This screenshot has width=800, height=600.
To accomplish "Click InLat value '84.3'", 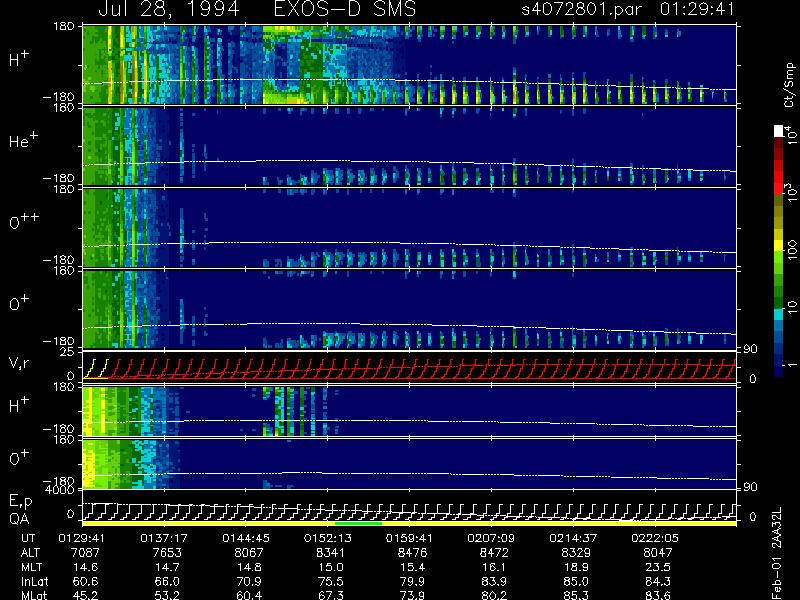I will [658, 581].
